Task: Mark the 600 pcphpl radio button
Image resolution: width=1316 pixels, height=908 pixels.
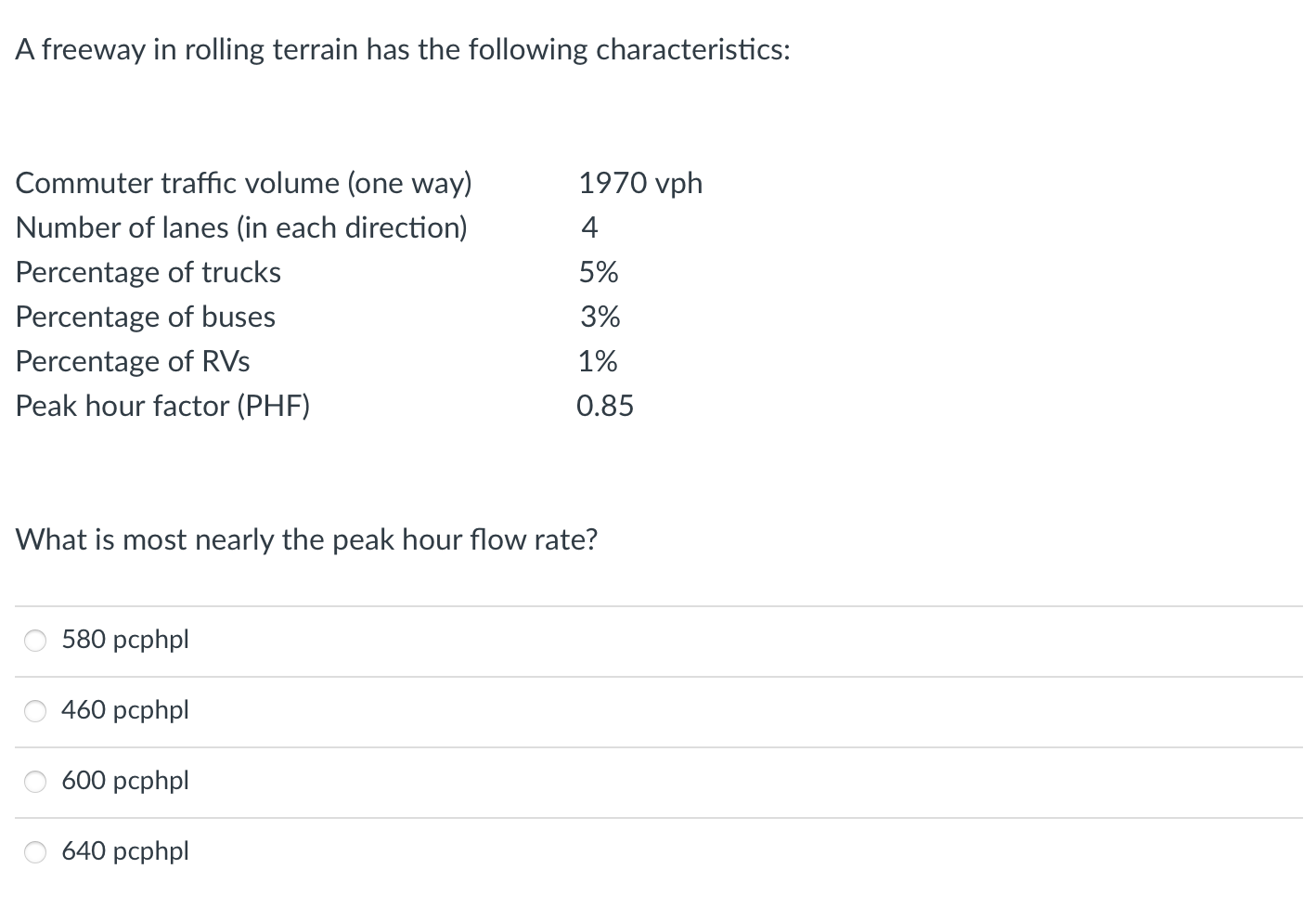Action: click(35, 782)
